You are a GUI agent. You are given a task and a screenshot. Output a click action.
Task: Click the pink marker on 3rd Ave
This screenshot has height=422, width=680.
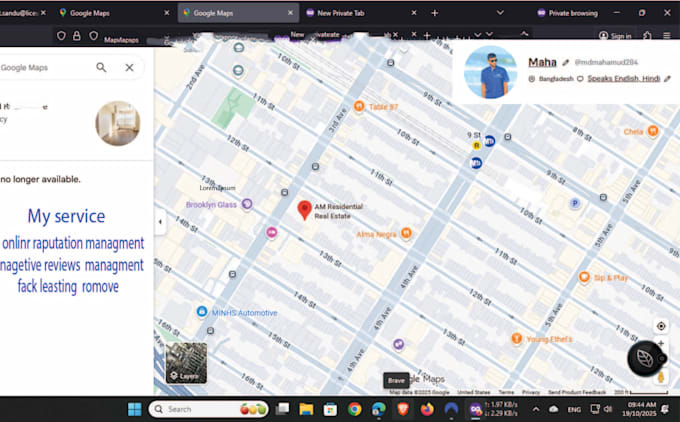pos(271,232)
